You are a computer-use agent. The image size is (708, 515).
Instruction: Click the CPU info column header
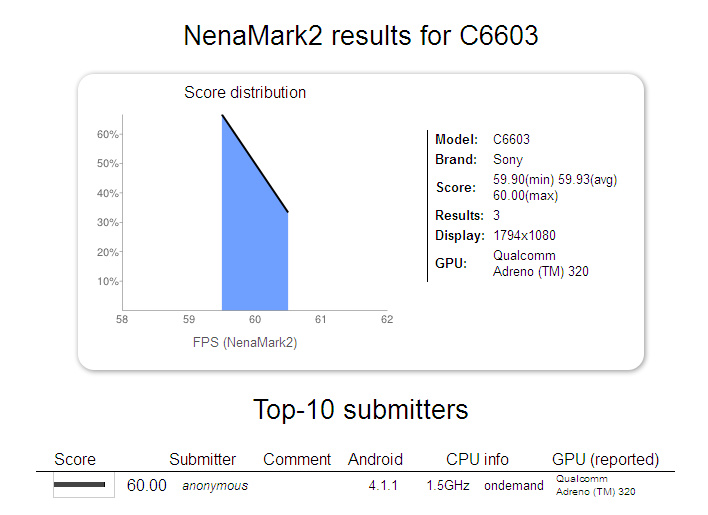point(477,459)
